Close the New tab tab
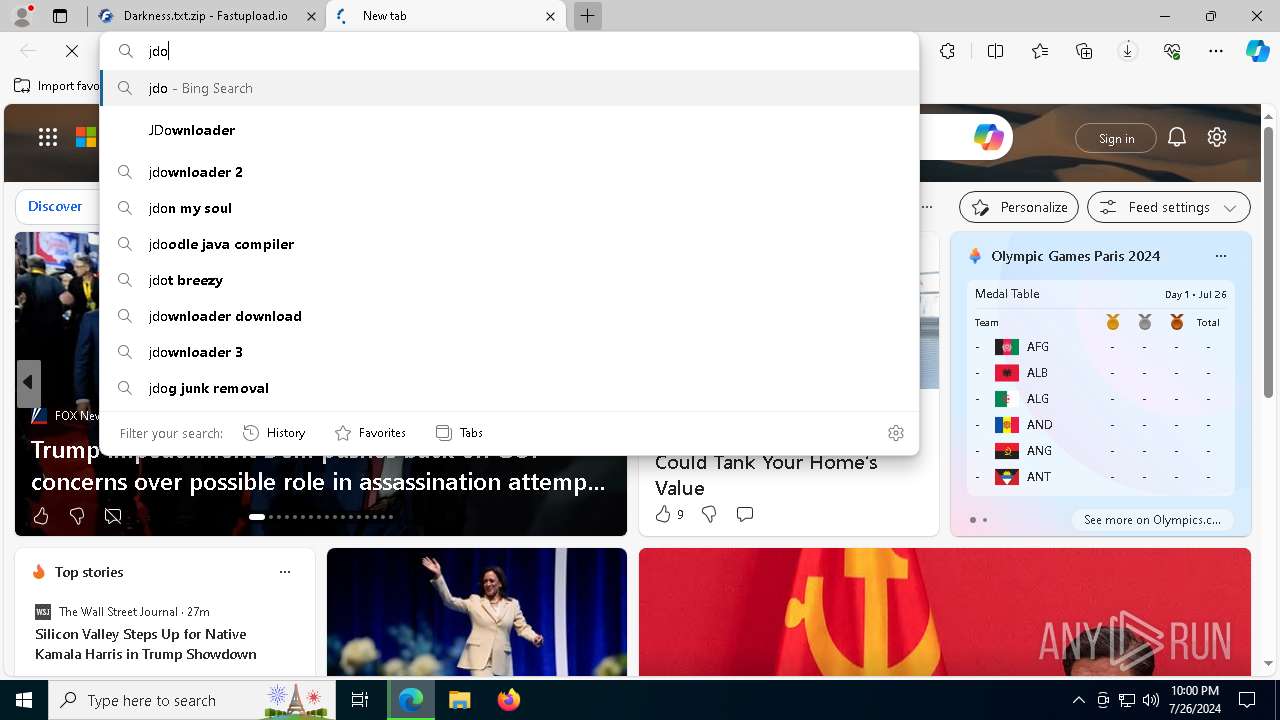This screenshot has width=1280, height=720. pyautogui.click(x=550, y=16)
